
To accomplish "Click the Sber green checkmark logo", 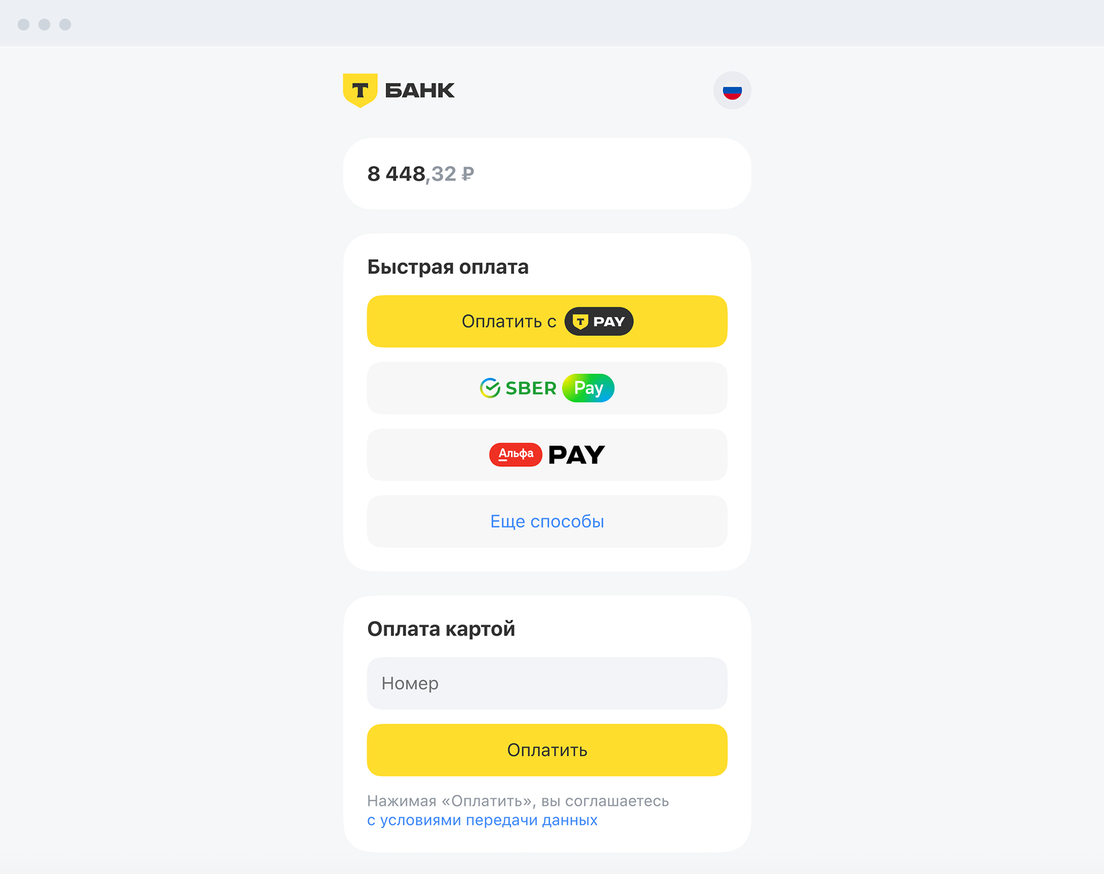I will pos(490,388).
